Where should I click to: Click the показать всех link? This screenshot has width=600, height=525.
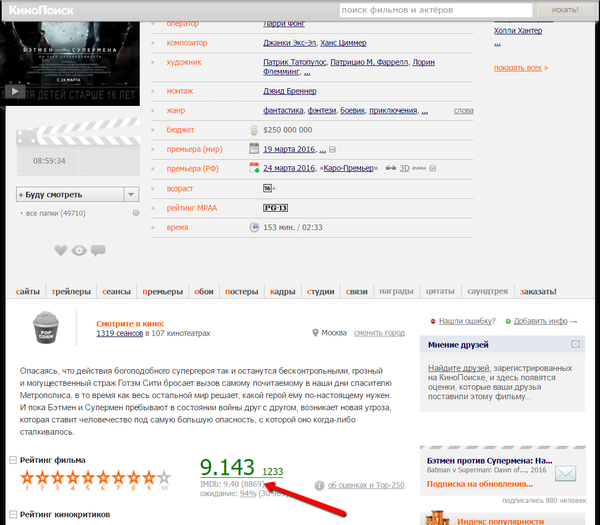(x=518, y=68)
